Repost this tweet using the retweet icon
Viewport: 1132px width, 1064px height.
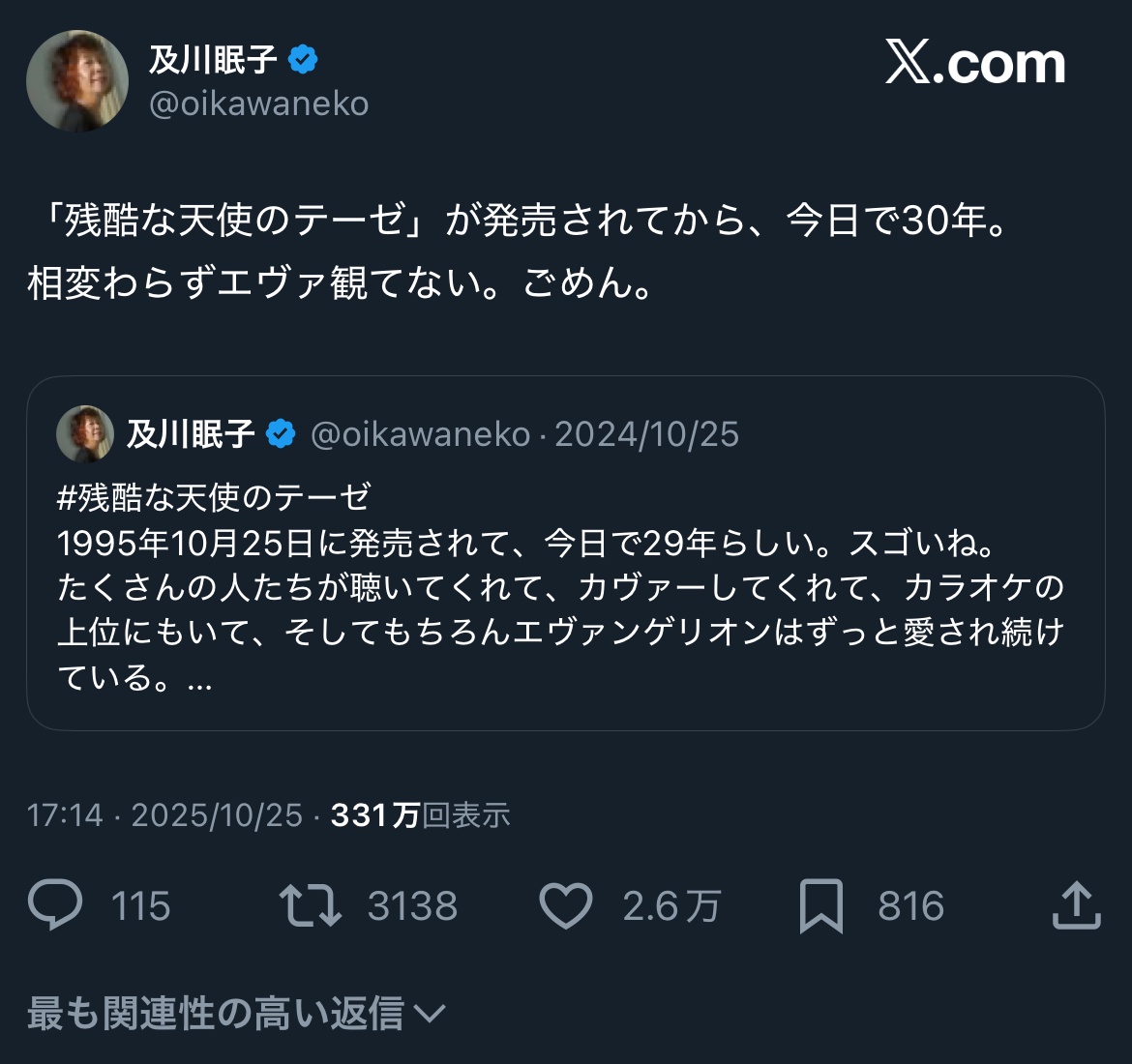[310, 905]
